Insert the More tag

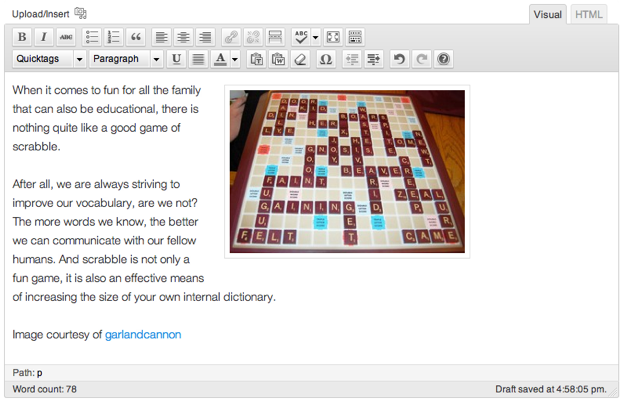275,37
